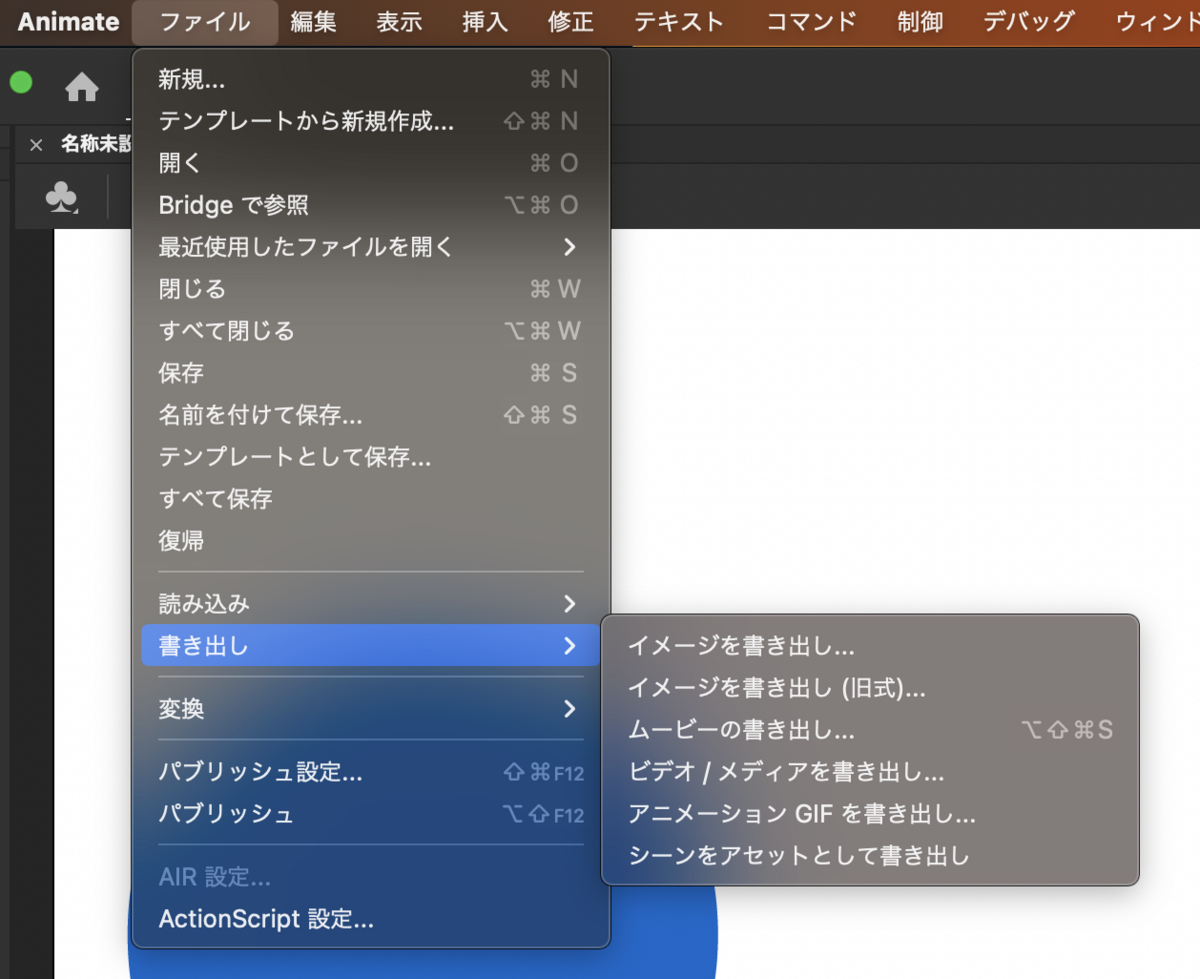The width and height of the screenshot is (1200, 979).
Task: Select すべて閉じる menu entry
Action: coord(371,331)
